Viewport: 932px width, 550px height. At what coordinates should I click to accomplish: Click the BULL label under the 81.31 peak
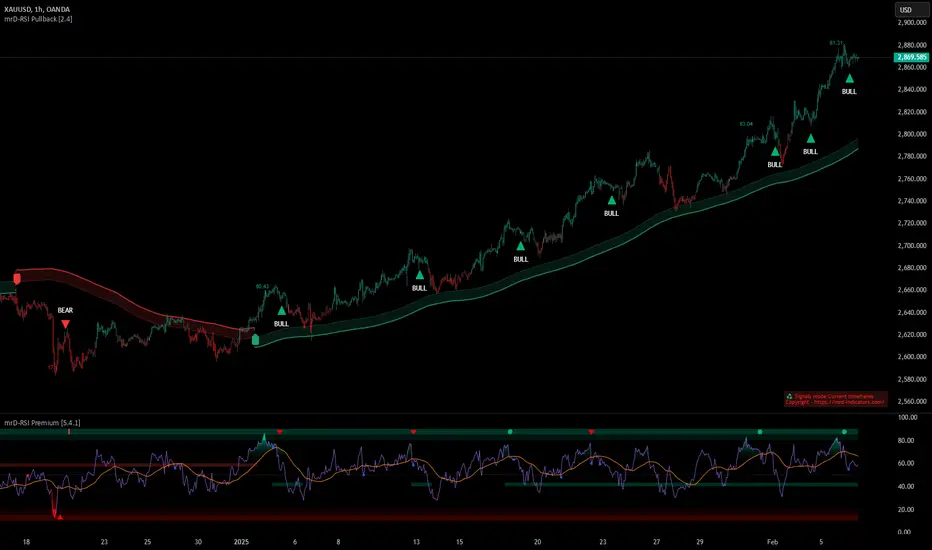(x=849, y=92)
